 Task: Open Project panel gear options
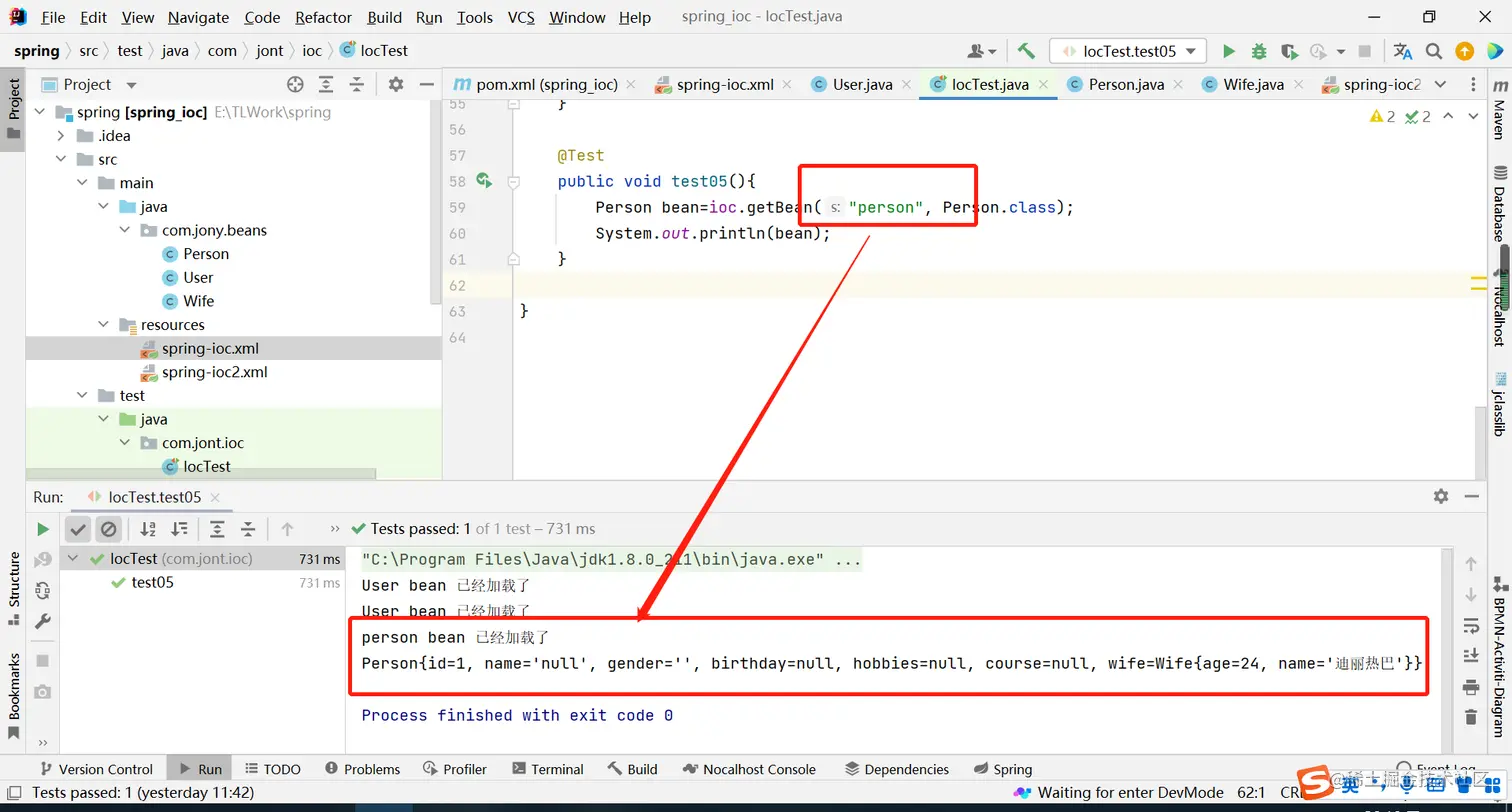[x=396, y=85]
